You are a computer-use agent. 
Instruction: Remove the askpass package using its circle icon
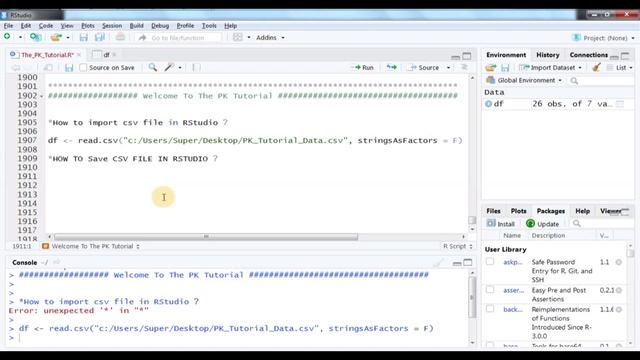tap(619, 262)
